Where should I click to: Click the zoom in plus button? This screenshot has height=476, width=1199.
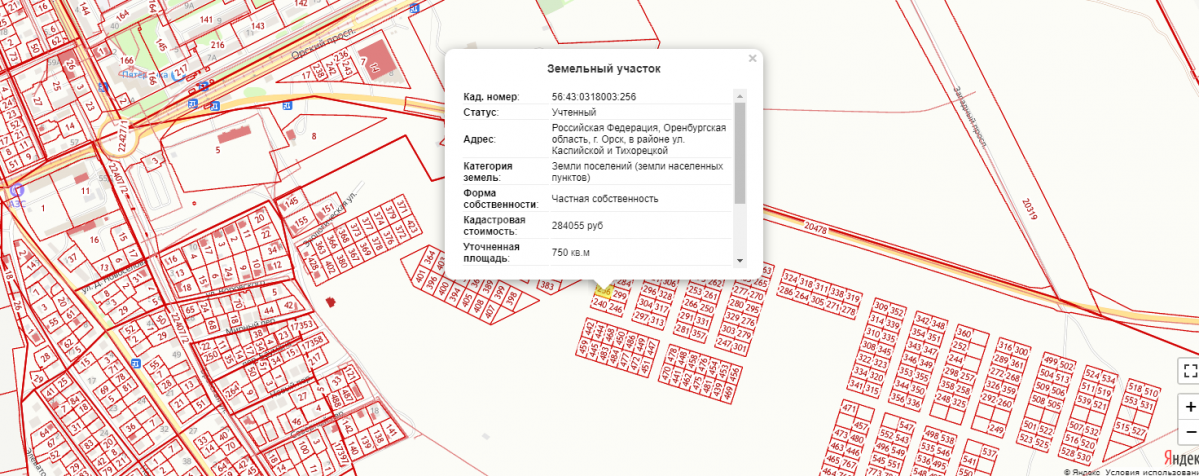pos(1189,408)
